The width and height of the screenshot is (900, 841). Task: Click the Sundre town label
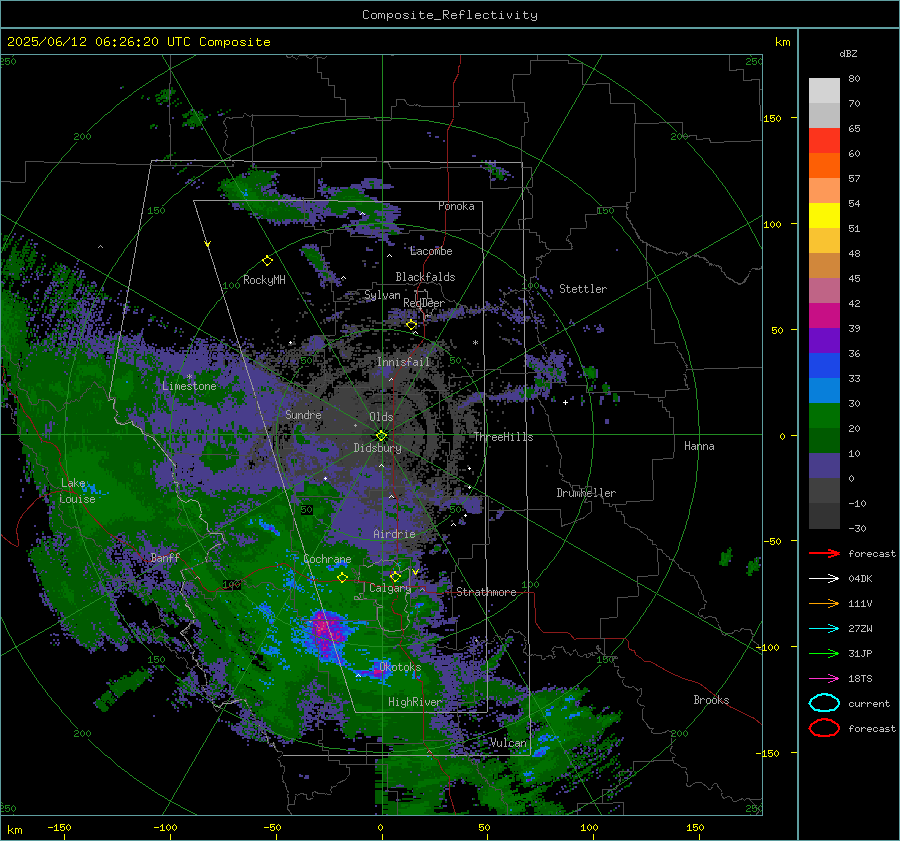point(303,414)
